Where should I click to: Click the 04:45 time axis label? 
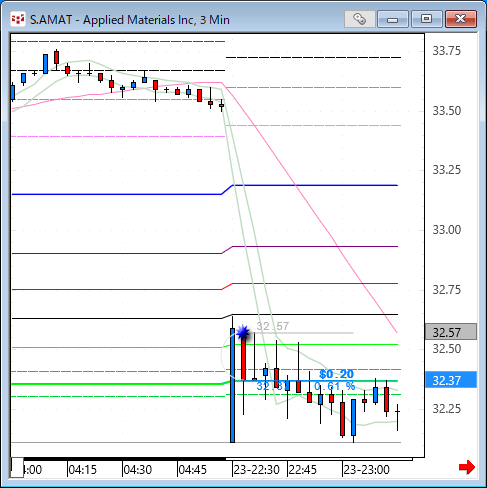193,470
